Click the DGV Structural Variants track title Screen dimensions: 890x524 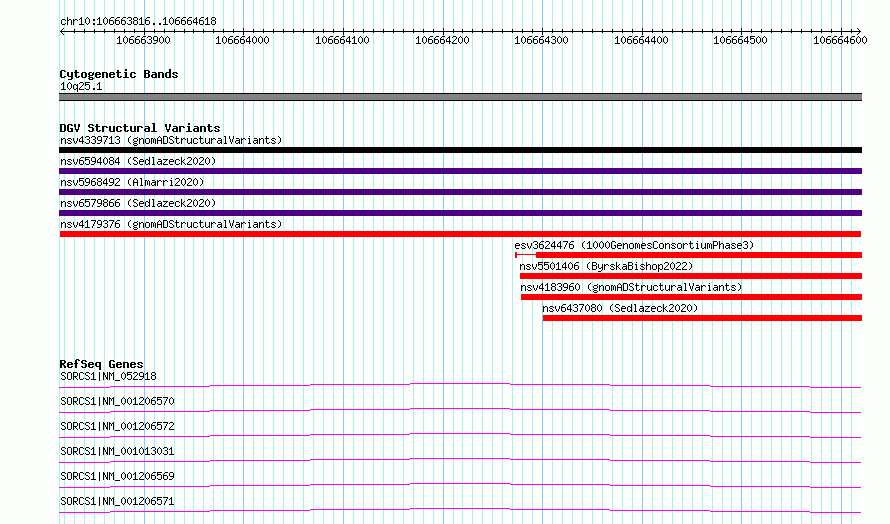(140, 128)
